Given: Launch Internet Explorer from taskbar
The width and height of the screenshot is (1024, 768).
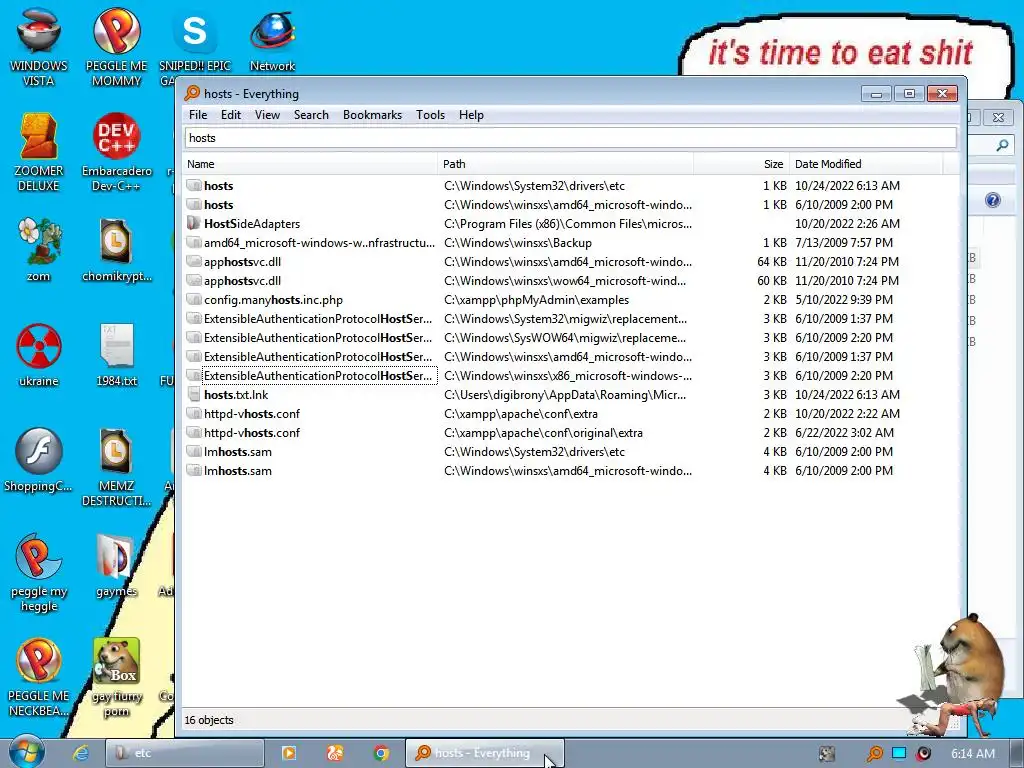Looking at the screenshot, I should tap(80, 753).
